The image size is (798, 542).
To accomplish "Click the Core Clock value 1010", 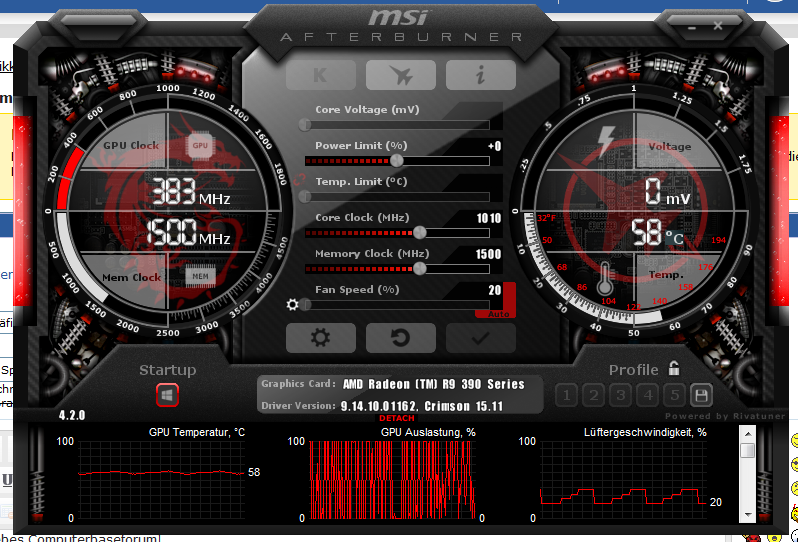I will coord(489,218).
